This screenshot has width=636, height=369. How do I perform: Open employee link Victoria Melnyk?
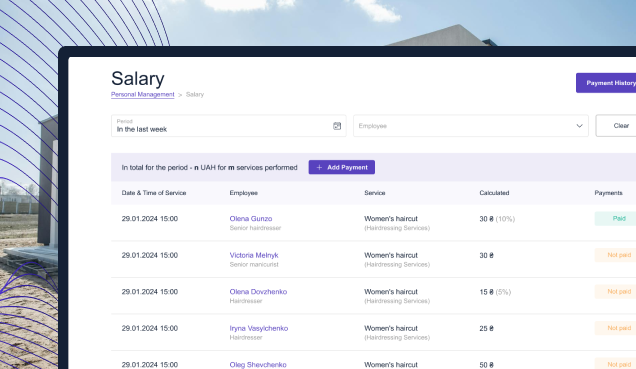point(254,255)
